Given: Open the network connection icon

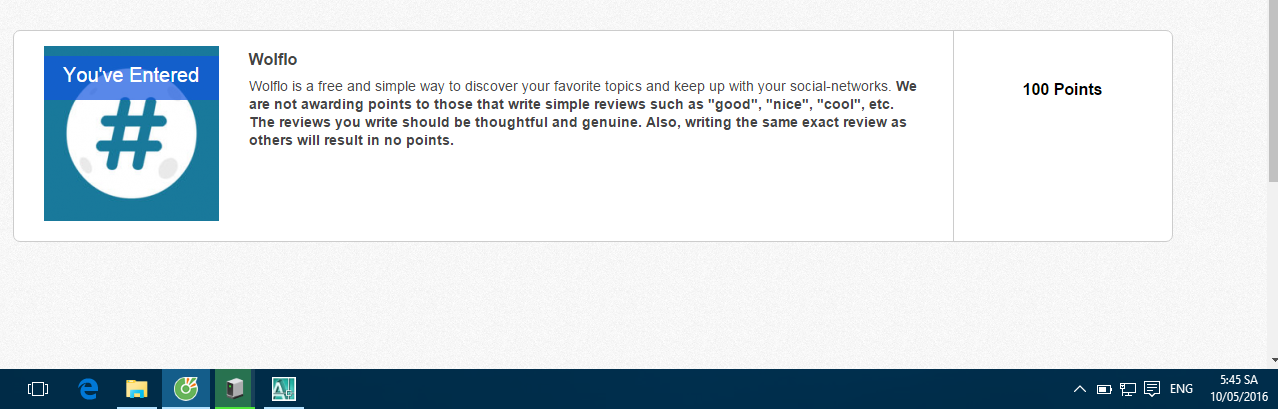Looking at the screenshot, I should click(1128, 389).
